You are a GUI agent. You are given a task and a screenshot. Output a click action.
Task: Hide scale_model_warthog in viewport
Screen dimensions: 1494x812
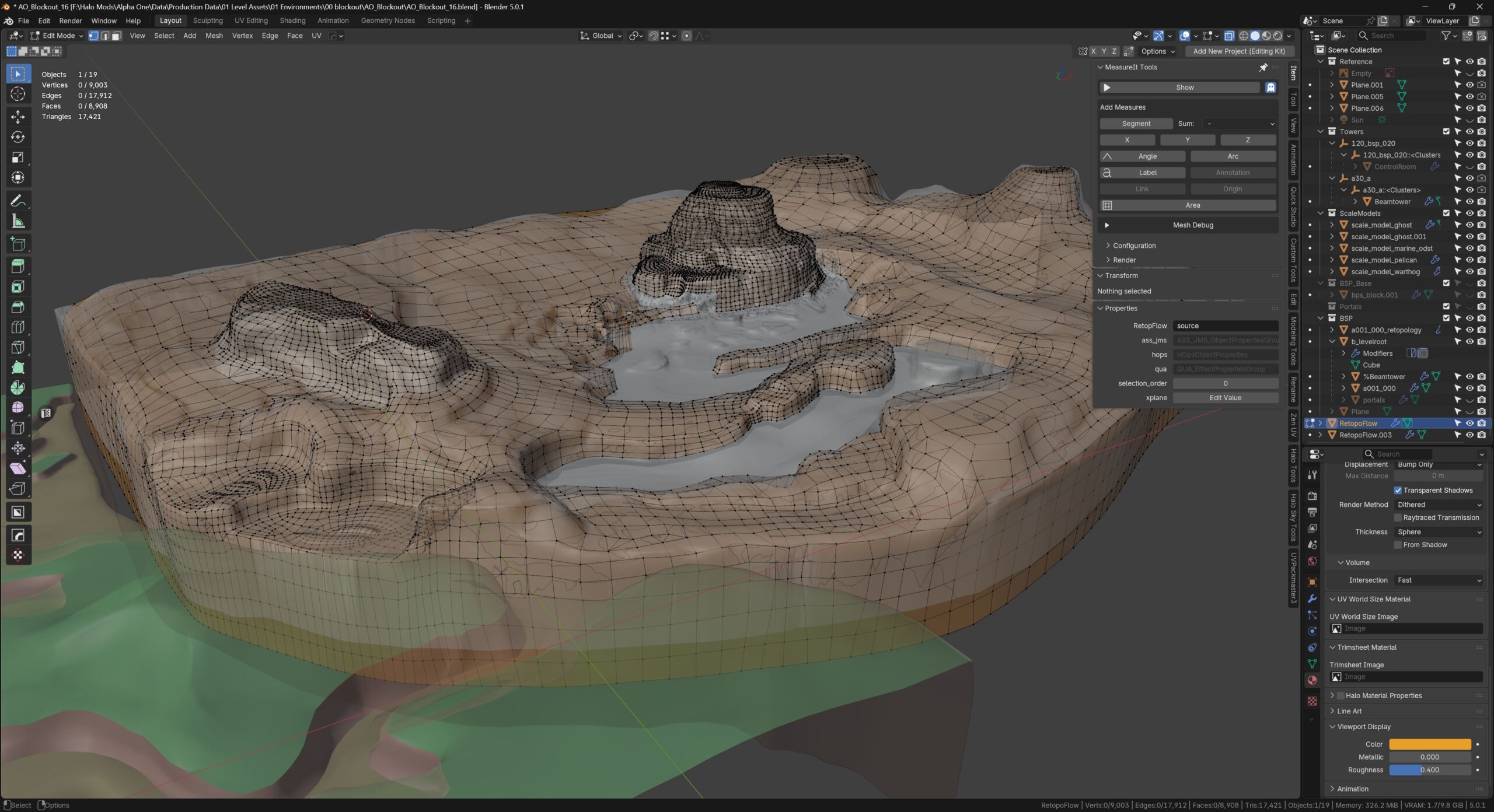point(1469,271)
